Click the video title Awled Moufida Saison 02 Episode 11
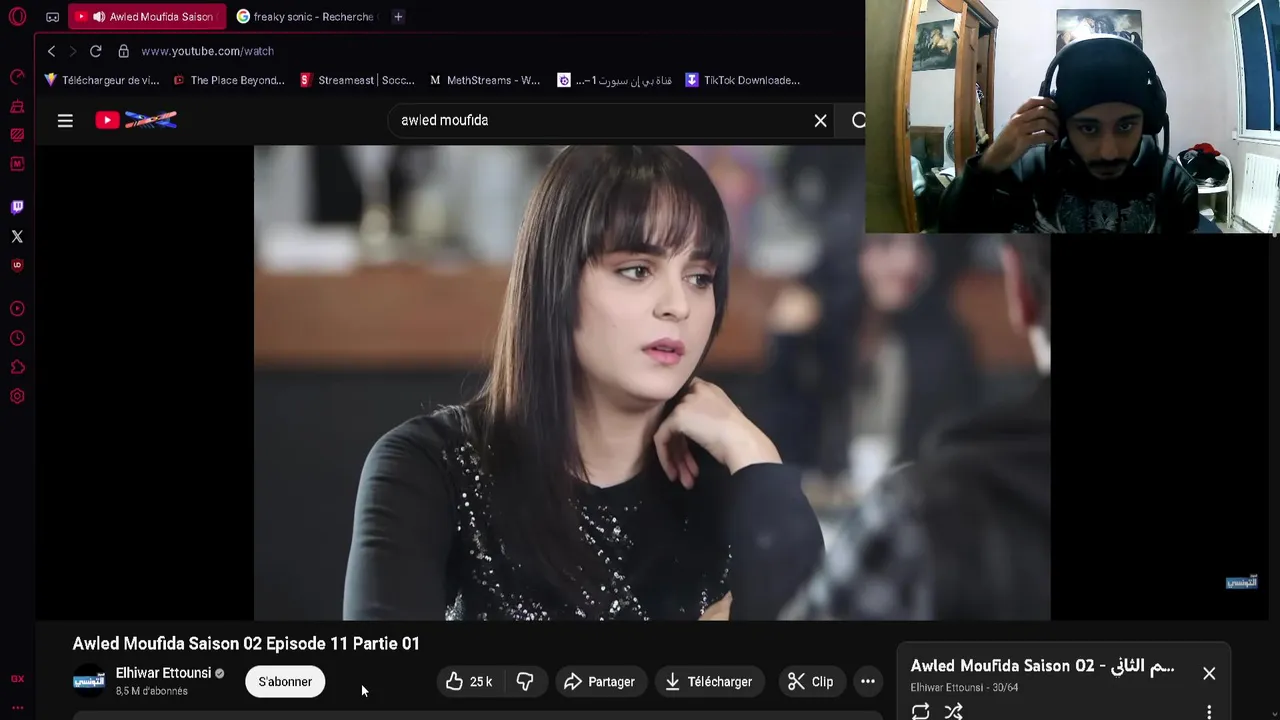The image size is (1280, 720). coord(246,643)
